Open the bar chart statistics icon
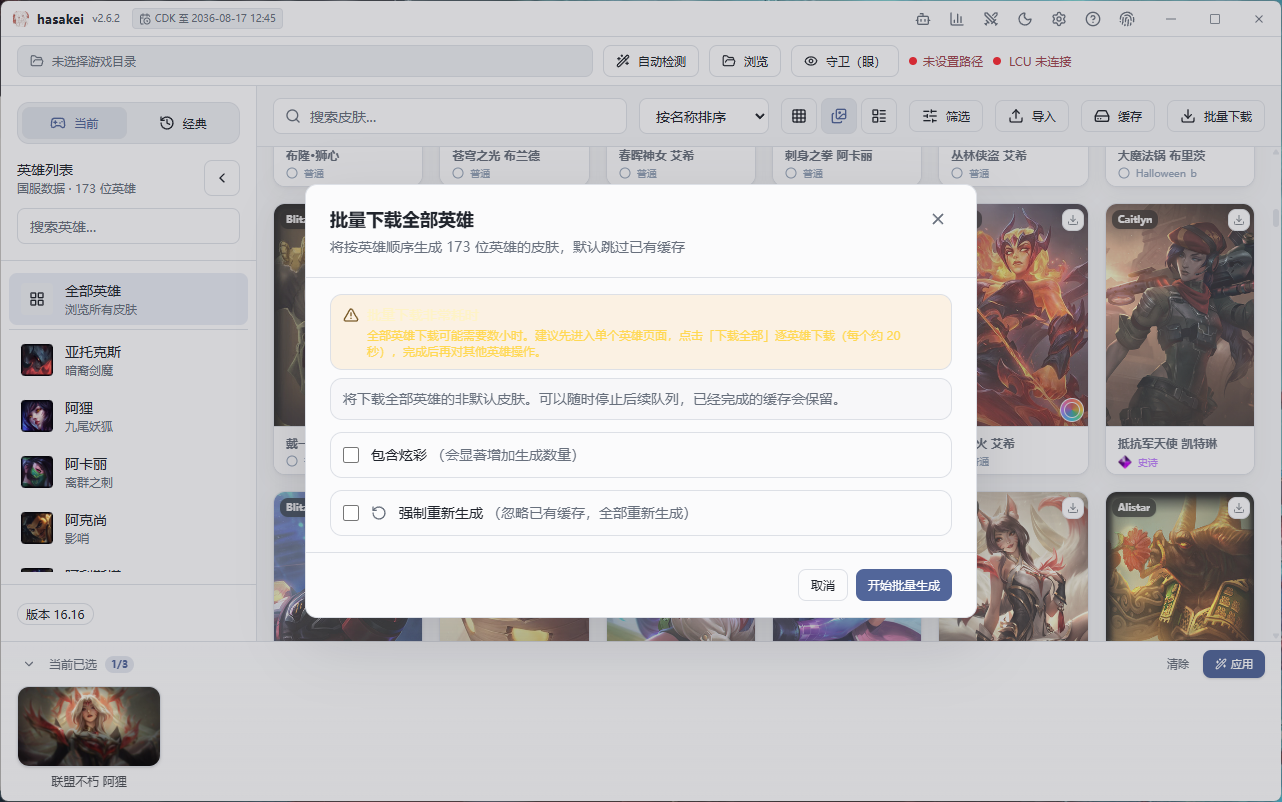This screenshot has height=802, width=1282. (x=957, y=19)
